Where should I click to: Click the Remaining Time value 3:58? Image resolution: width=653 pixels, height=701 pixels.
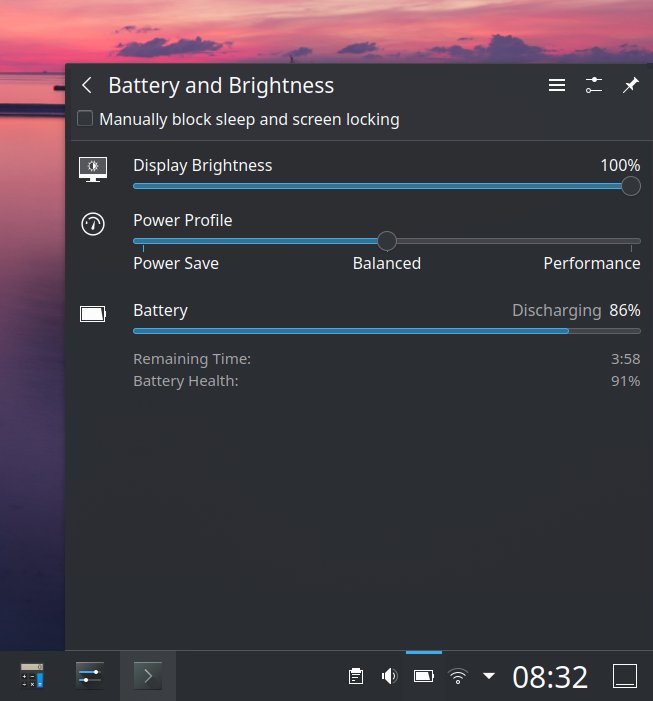coord(625,359)
